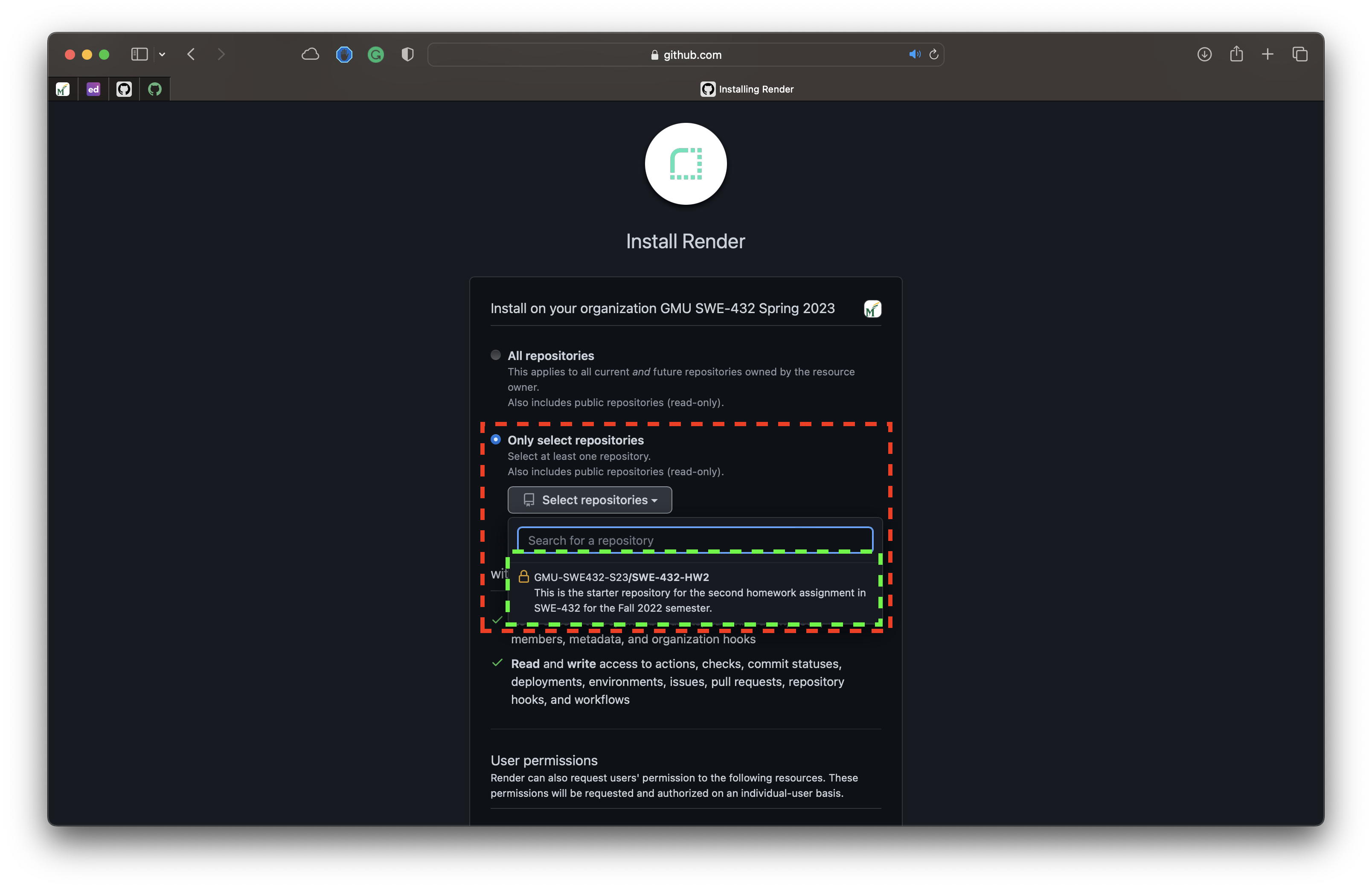Reload the page with the refresh icon
Screen dimensions: 1372x889
(934, 54)
